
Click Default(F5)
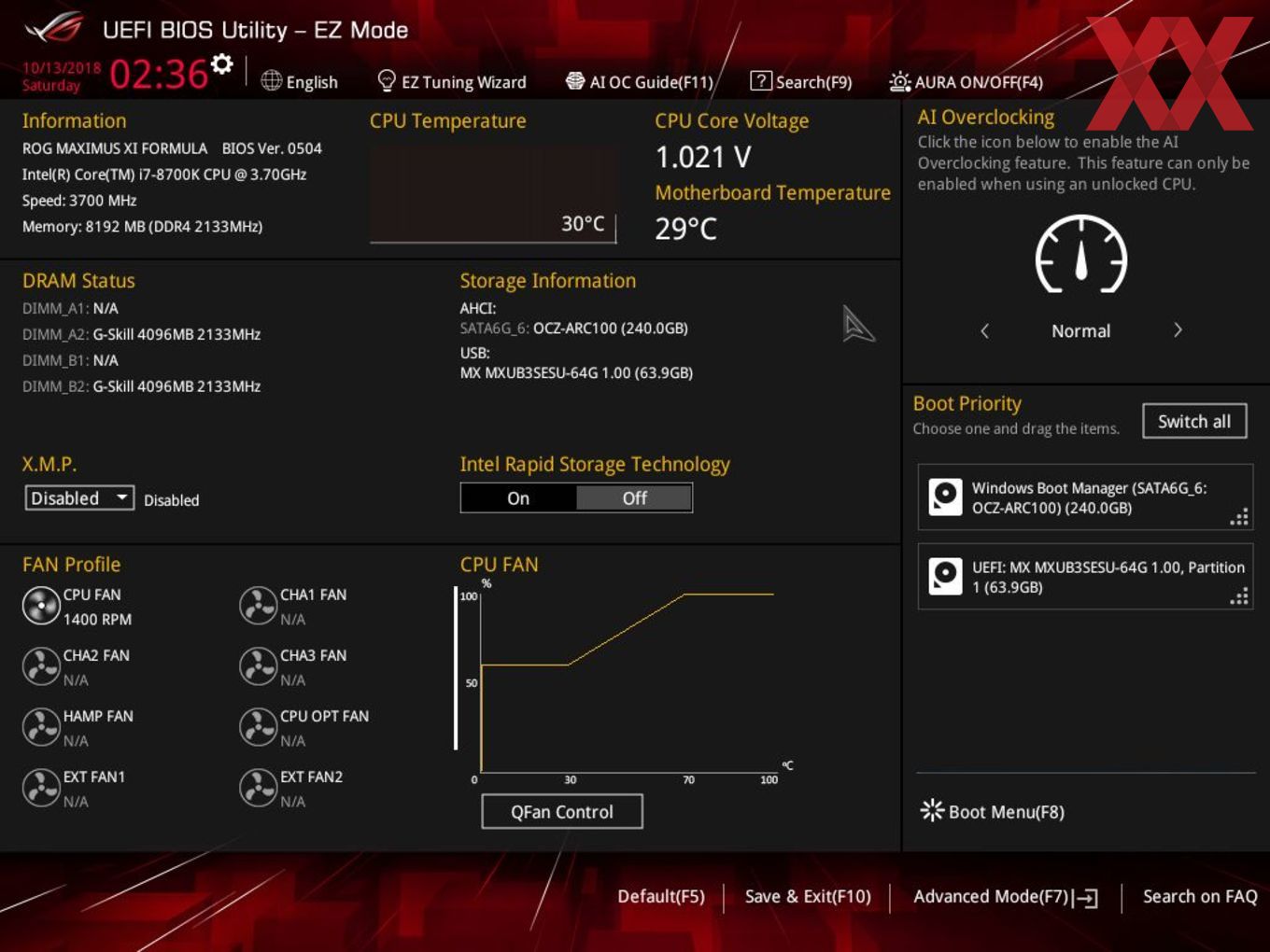661,896
